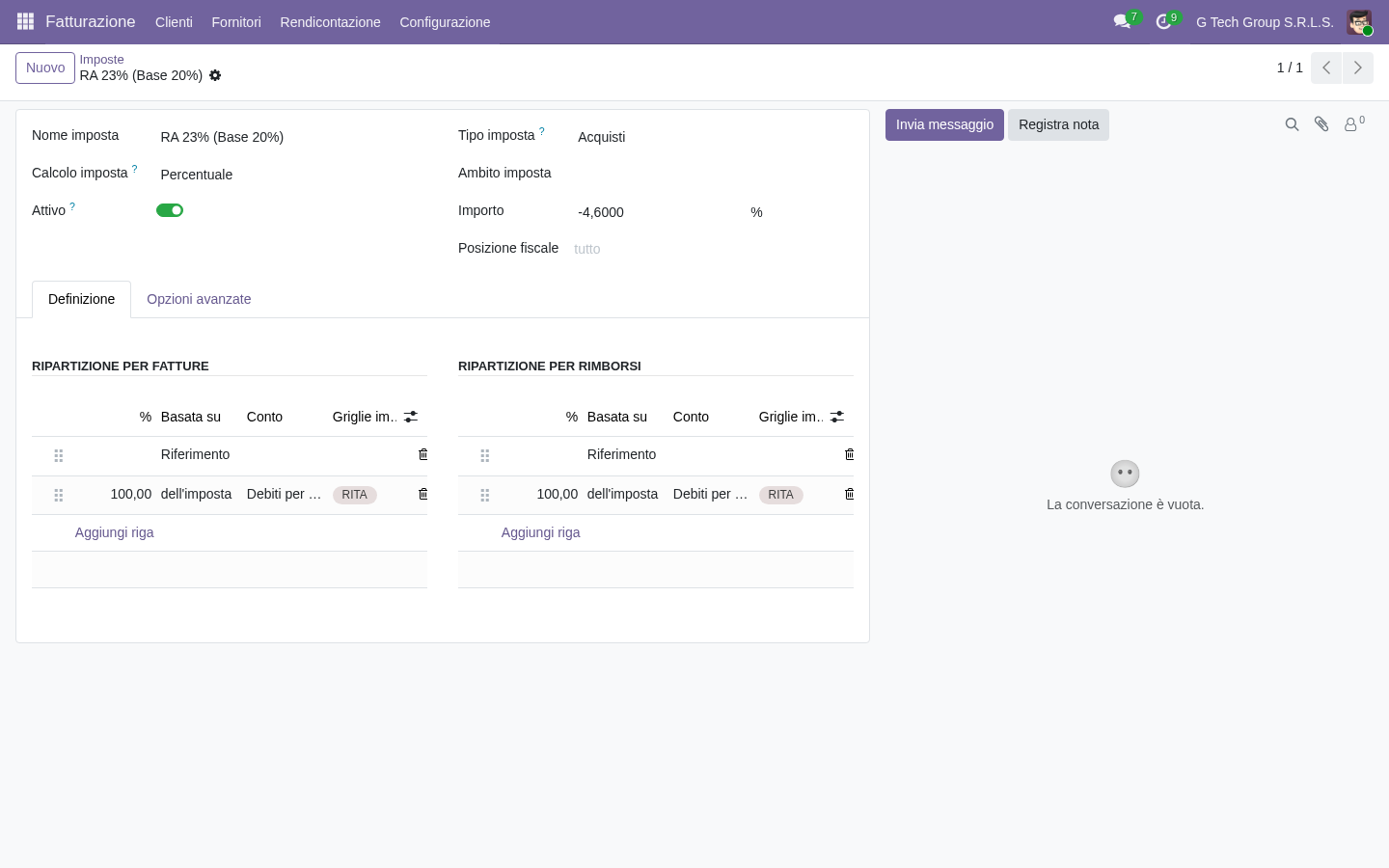Open the Posizione fiscale field showing tutto
This screenshot has height=868, width=1389.
(x=712, y=249)
